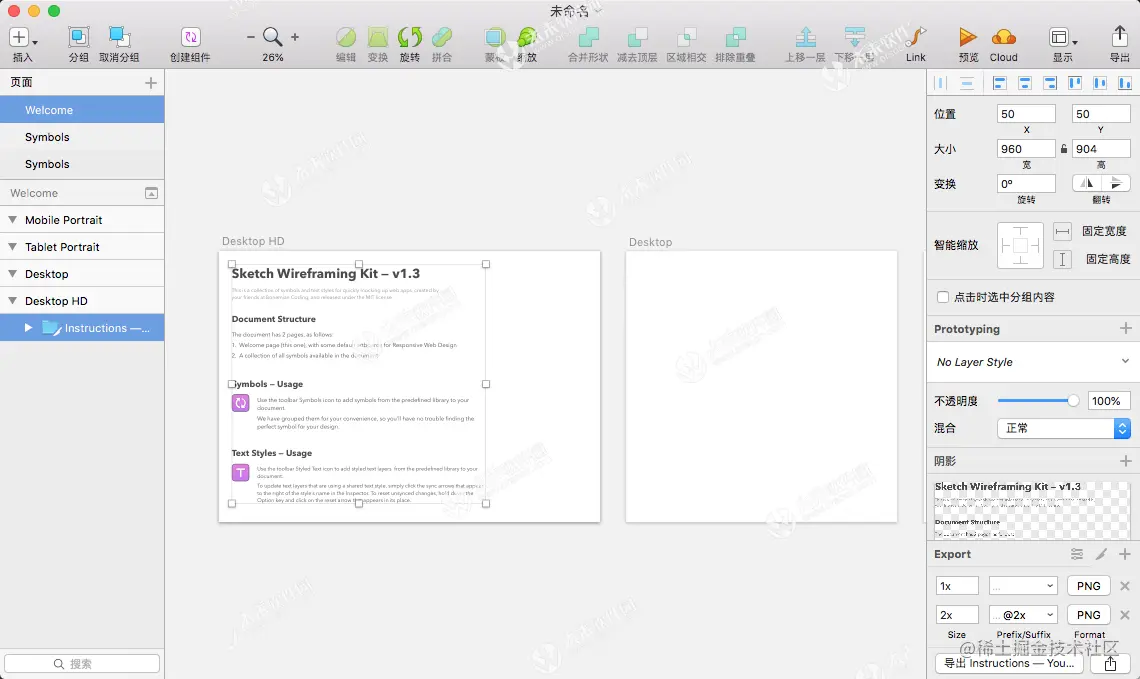Remove the 2x export size row

(x=1125, y=615)
